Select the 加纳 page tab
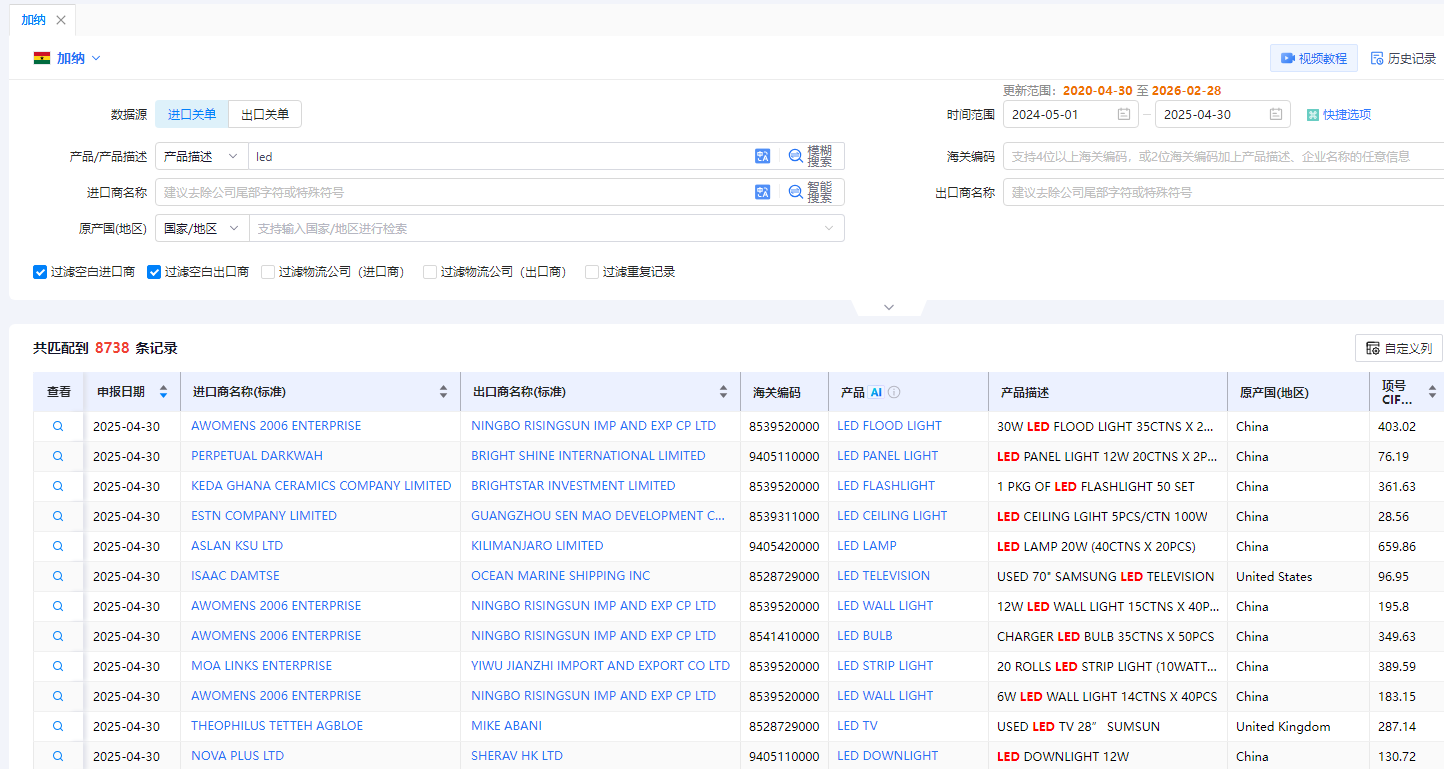The height and width of the screenshot is (769, 1444). click(33, 20)
